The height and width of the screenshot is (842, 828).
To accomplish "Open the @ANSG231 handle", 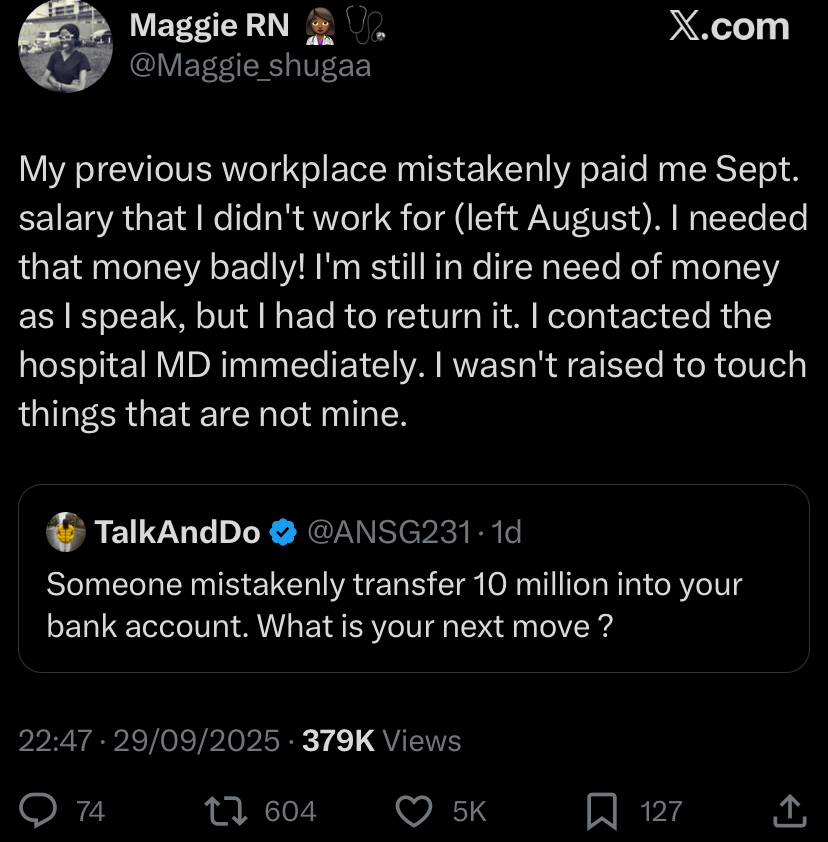I will tap(389, 534).
